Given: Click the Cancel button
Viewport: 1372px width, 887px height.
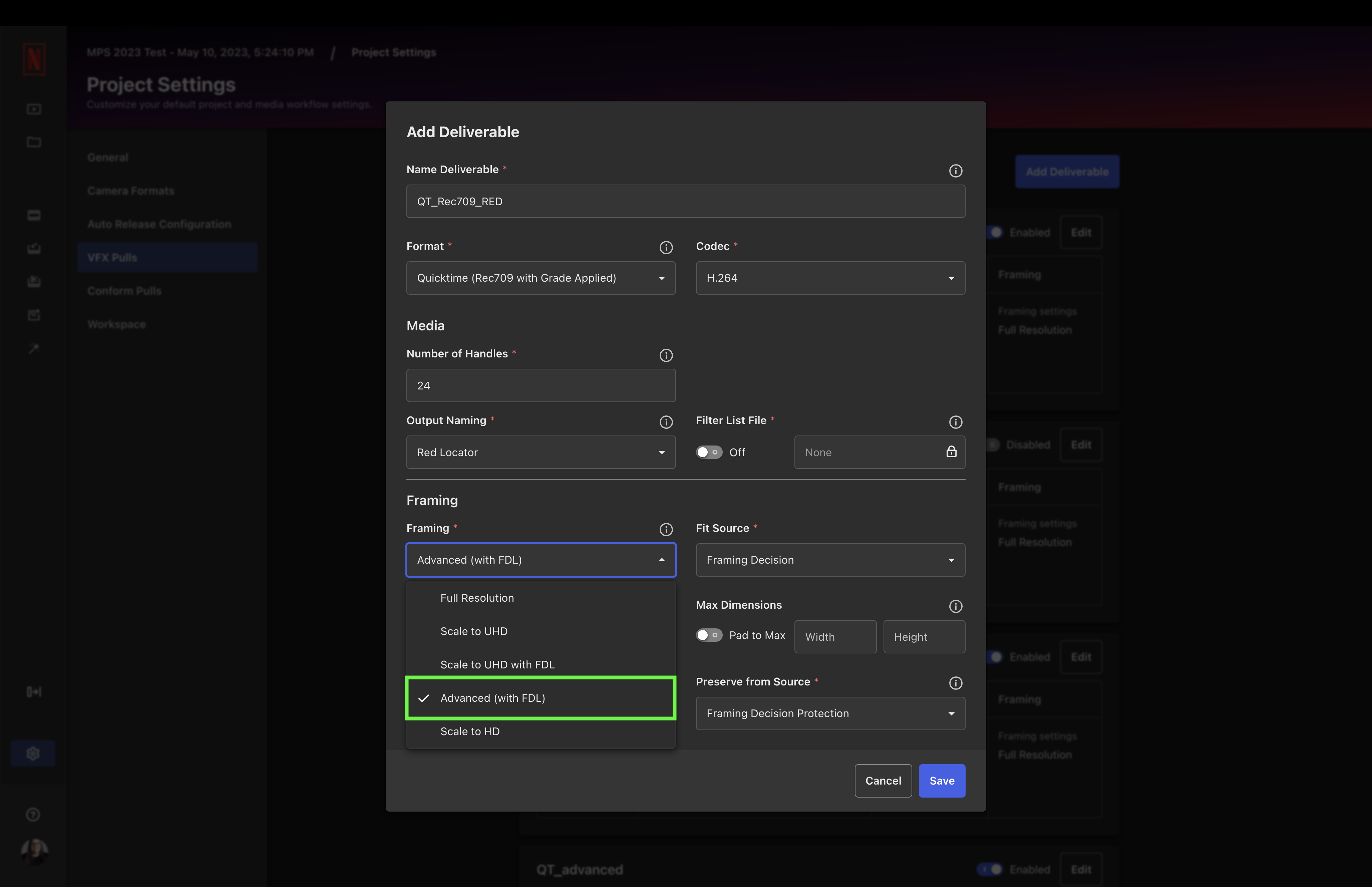Looking at the screenshot, I should 883,781.
